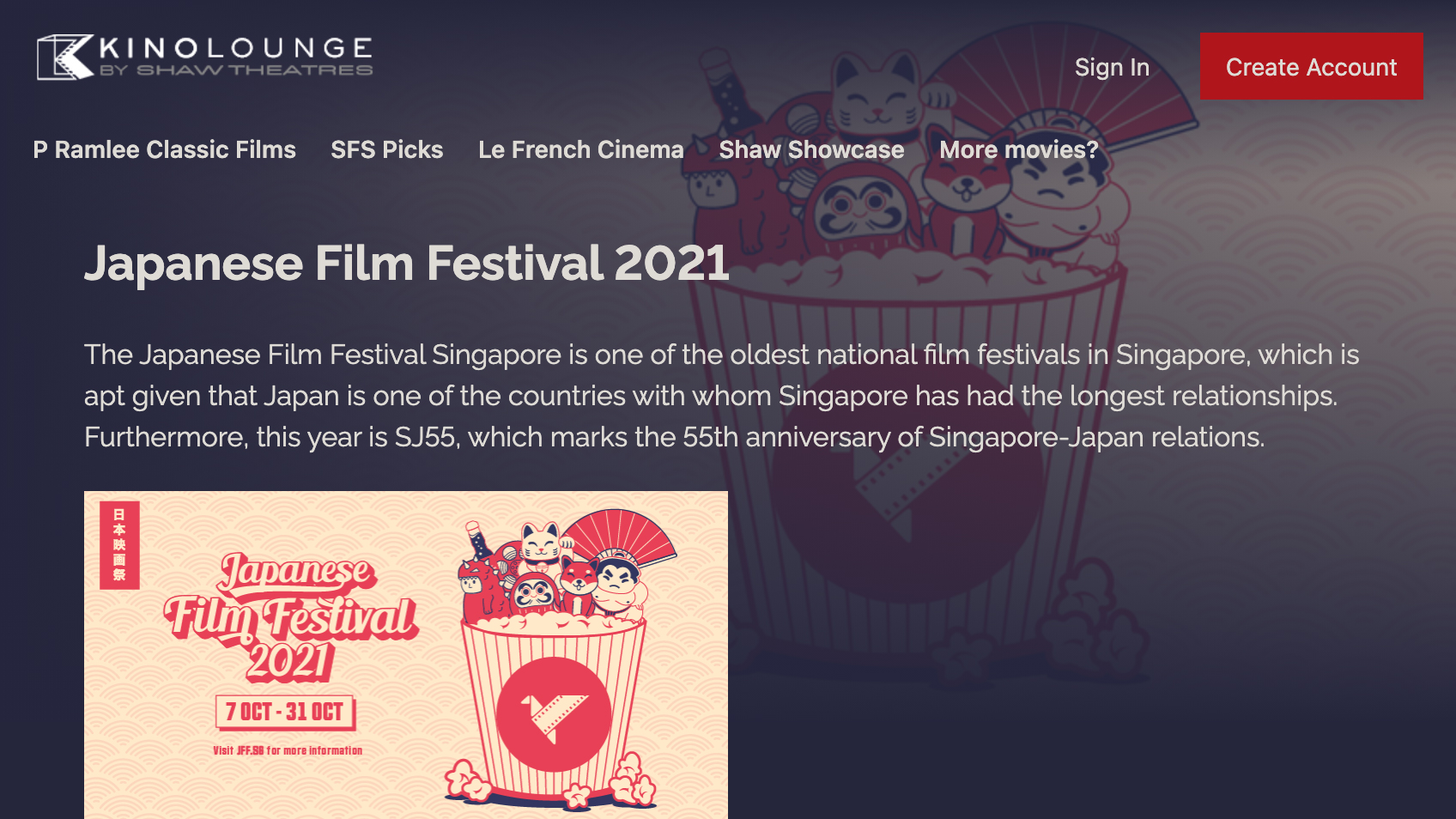The height and width of the screenshot is (819, 1456).
Task: Select the SFS Picks category
Action: pos(387,149)
